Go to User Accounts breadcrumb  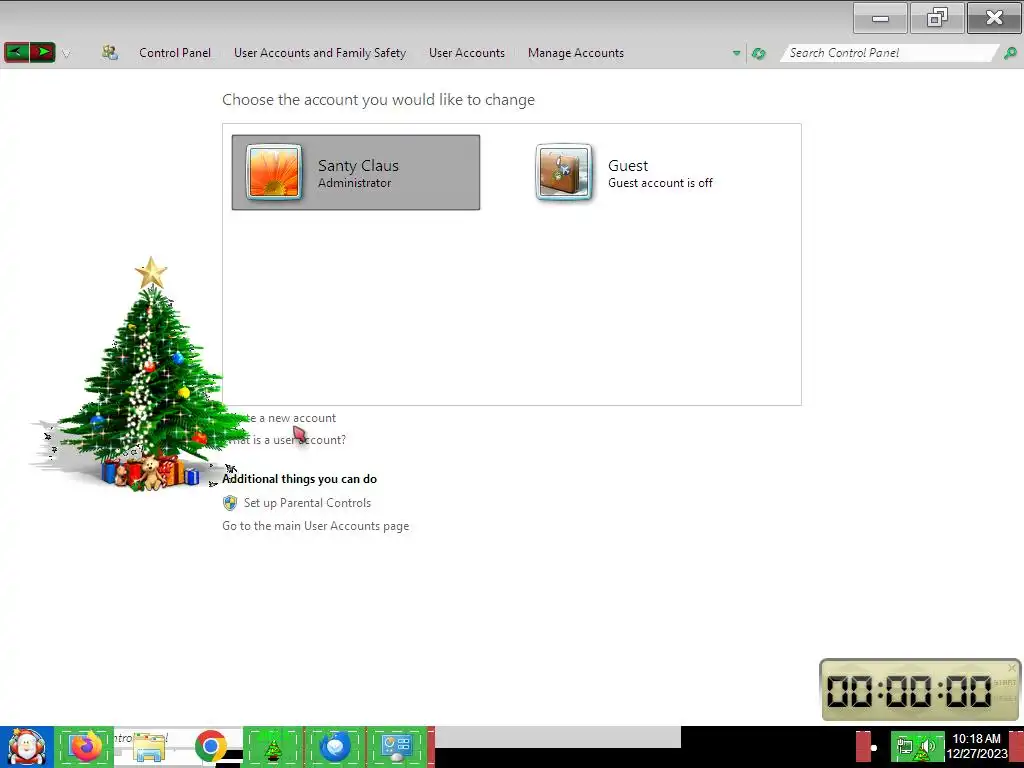467,53
